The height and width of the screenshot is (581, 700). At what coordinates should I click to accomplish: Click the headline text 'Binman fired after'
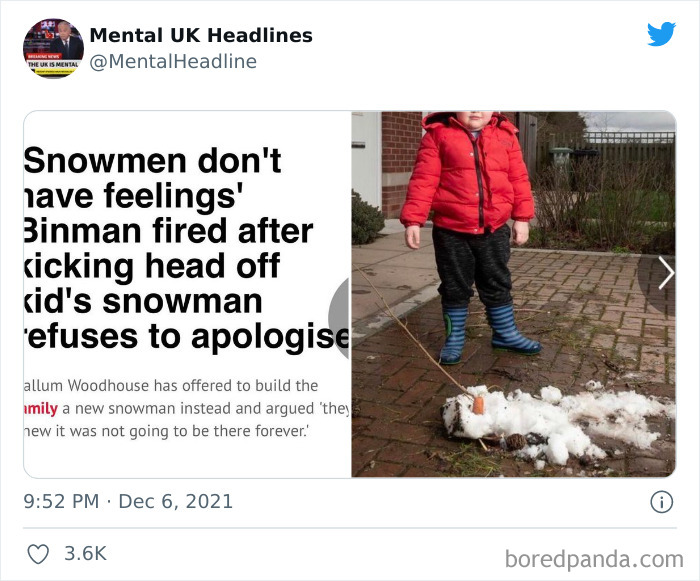click(168, 231)
